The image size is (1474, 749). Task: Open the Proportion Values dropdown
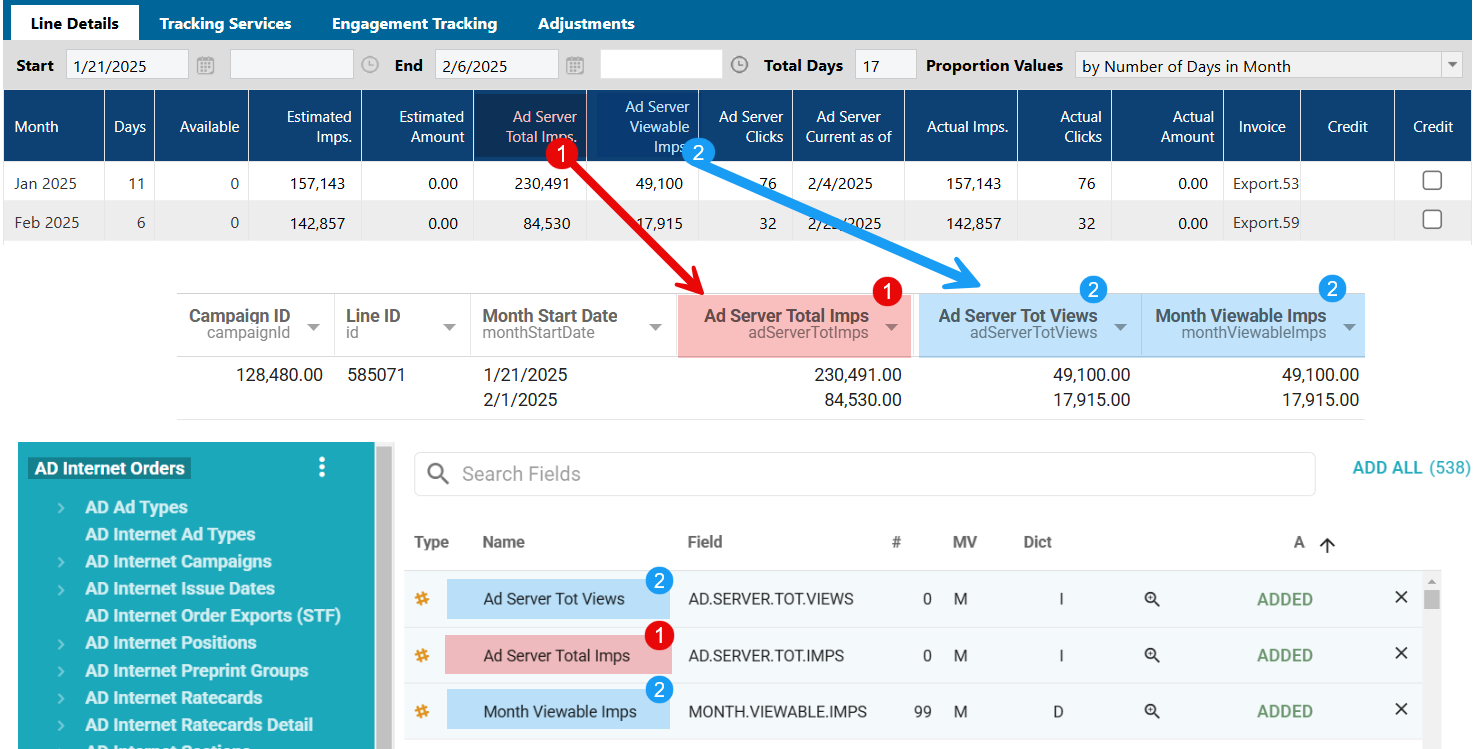point(1452,66)
